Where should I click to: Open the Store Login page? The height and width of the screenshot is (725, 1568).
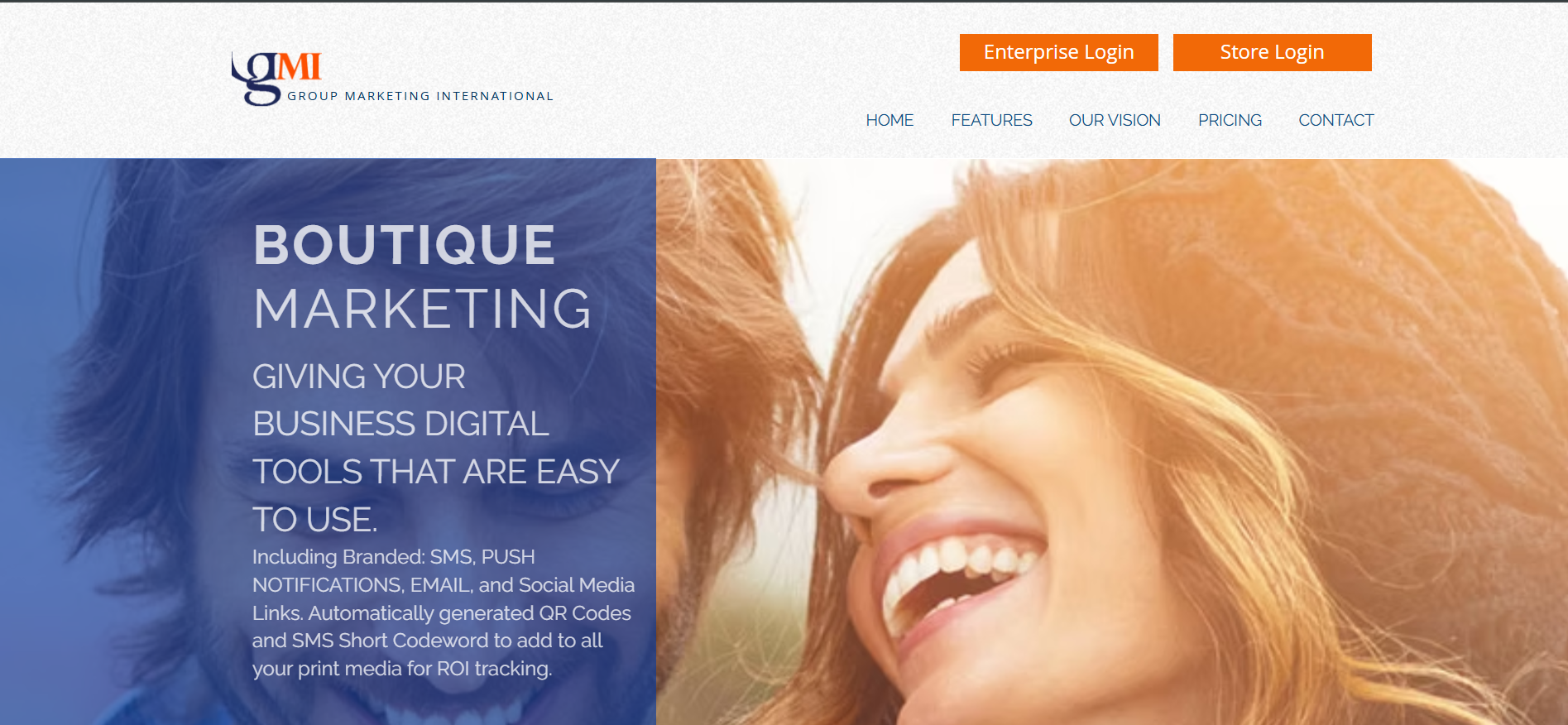tap(1272, 52)
